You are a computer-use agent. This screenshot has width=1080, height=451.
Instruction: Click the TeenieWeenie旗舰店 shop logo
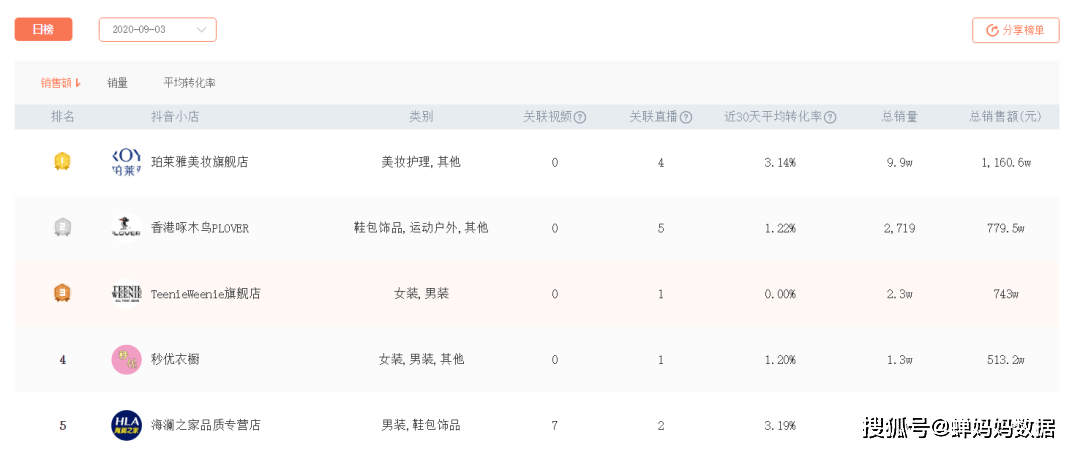click(126, 293)
